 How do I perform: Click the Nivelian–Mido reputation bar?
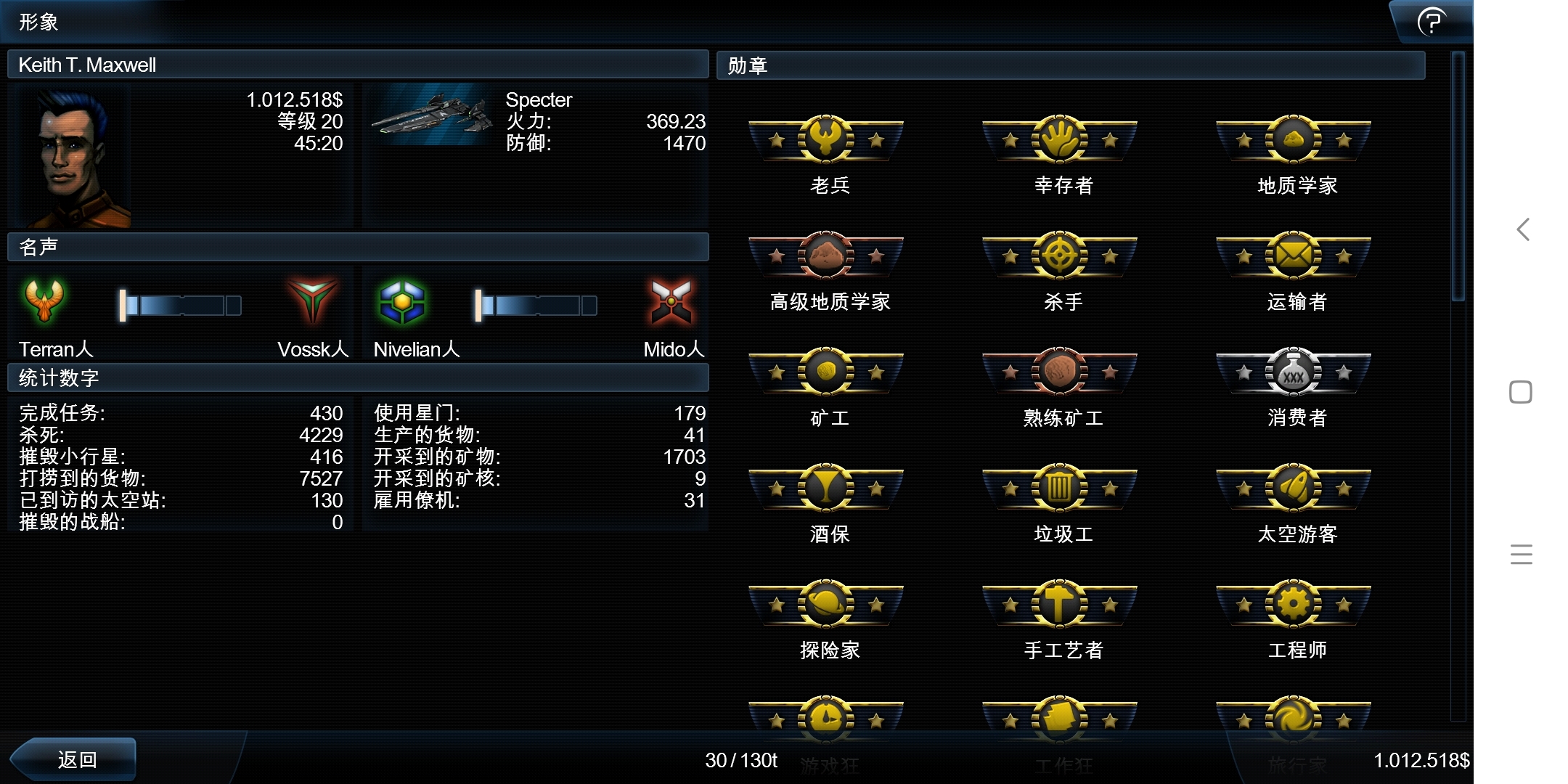(x=536, y=306)
